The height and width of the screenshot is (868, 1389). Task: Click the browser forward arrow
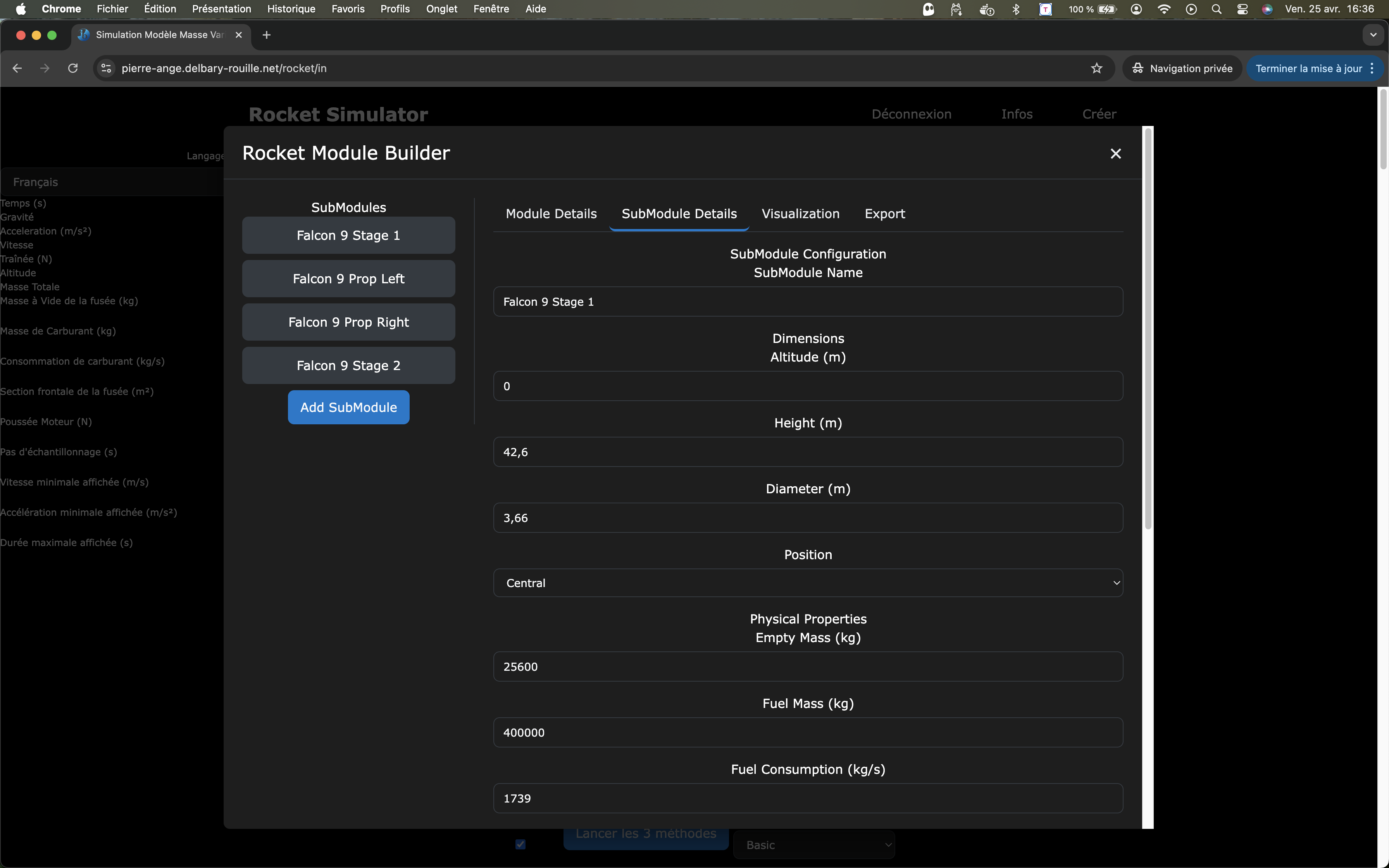(x=45, y=68)
